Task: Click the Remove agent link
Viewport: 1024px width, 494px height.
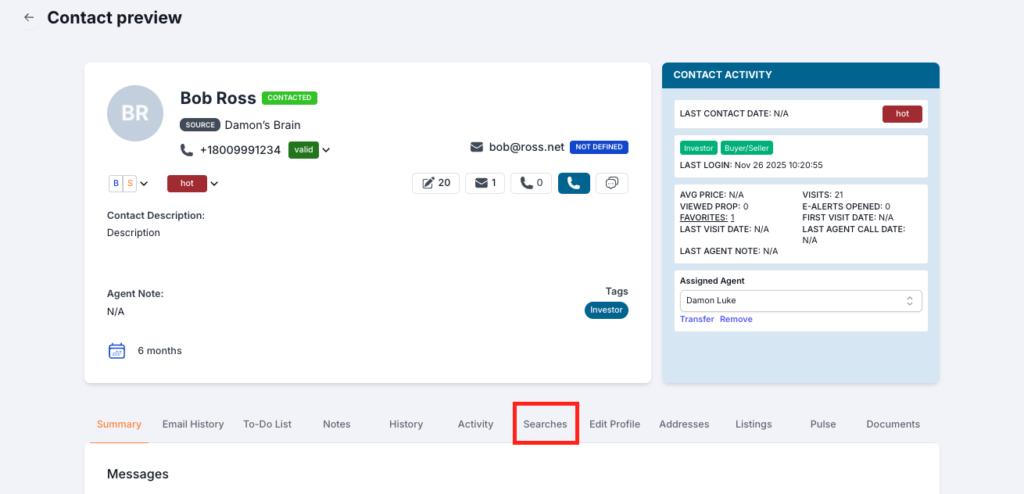Action: (x=736, y=319)
